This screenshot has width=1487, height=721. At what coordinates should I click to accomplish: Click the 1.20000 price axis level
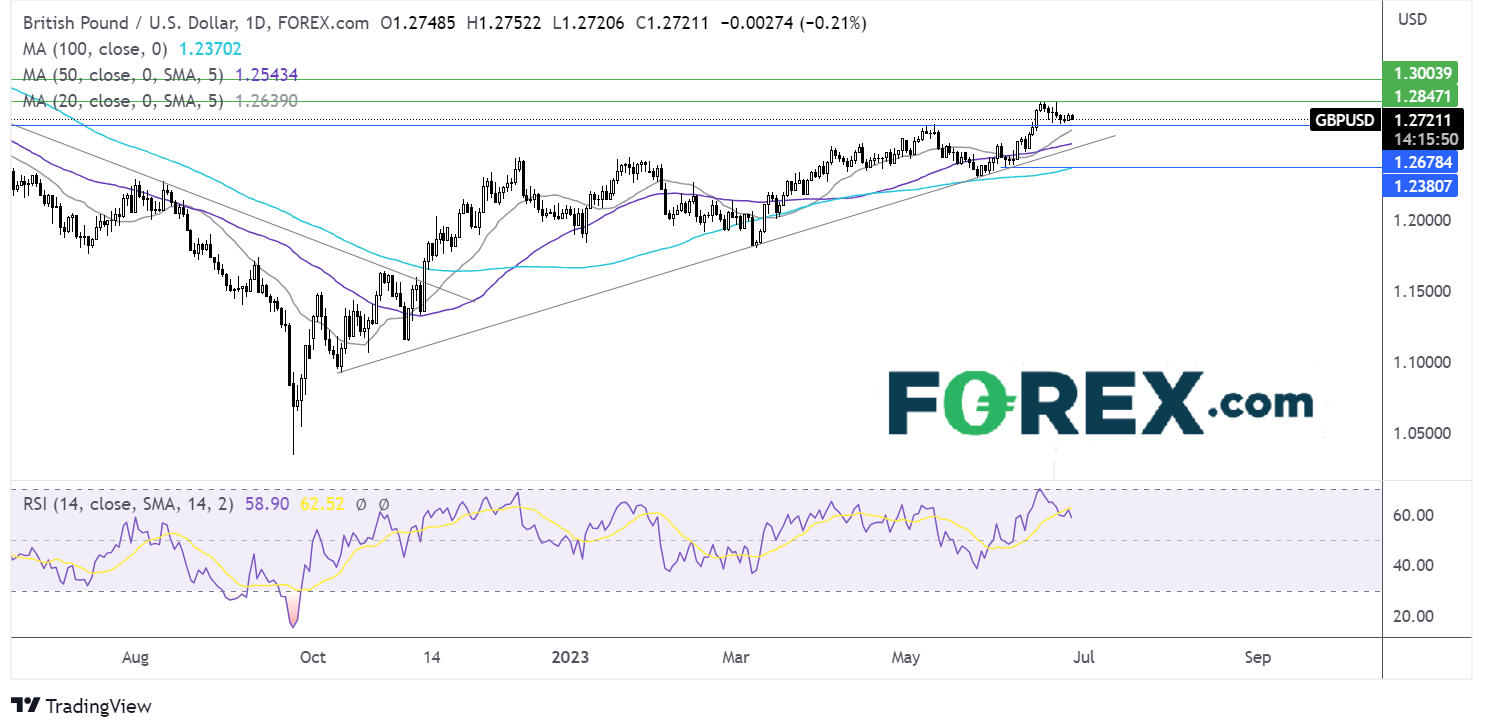tap(1422, 220)
